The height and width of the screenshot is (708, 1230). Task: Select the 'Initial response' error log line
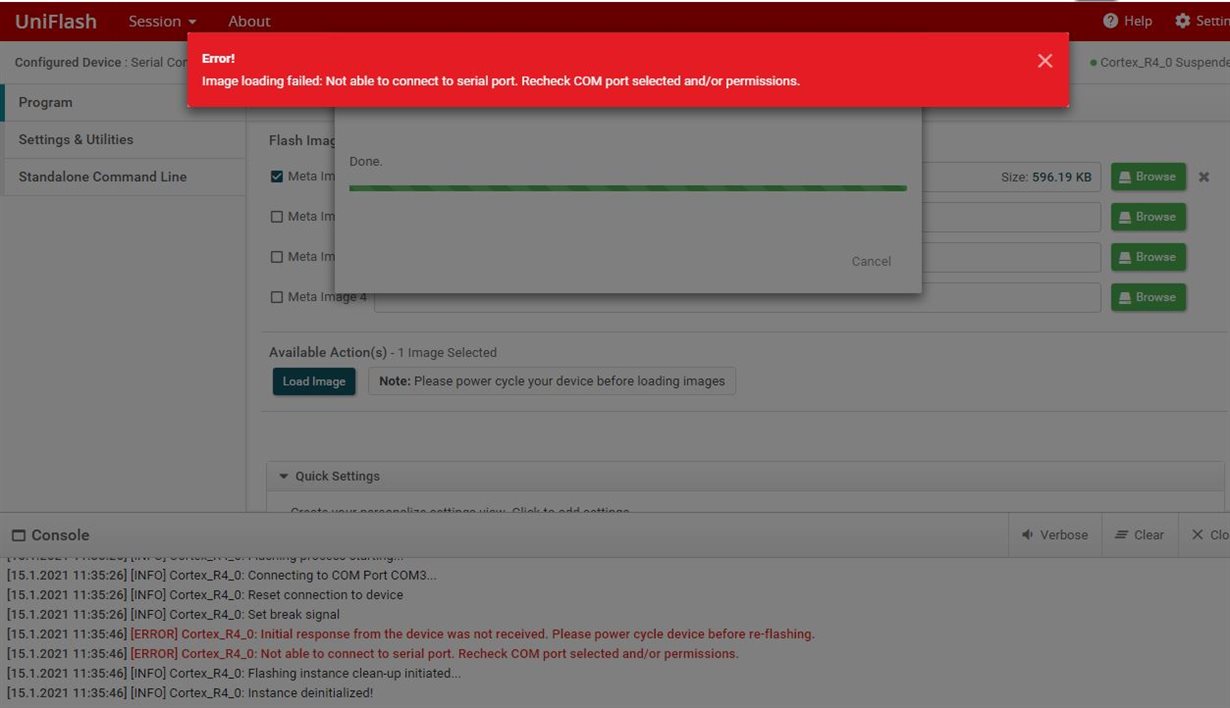click(x=411, y=634)
